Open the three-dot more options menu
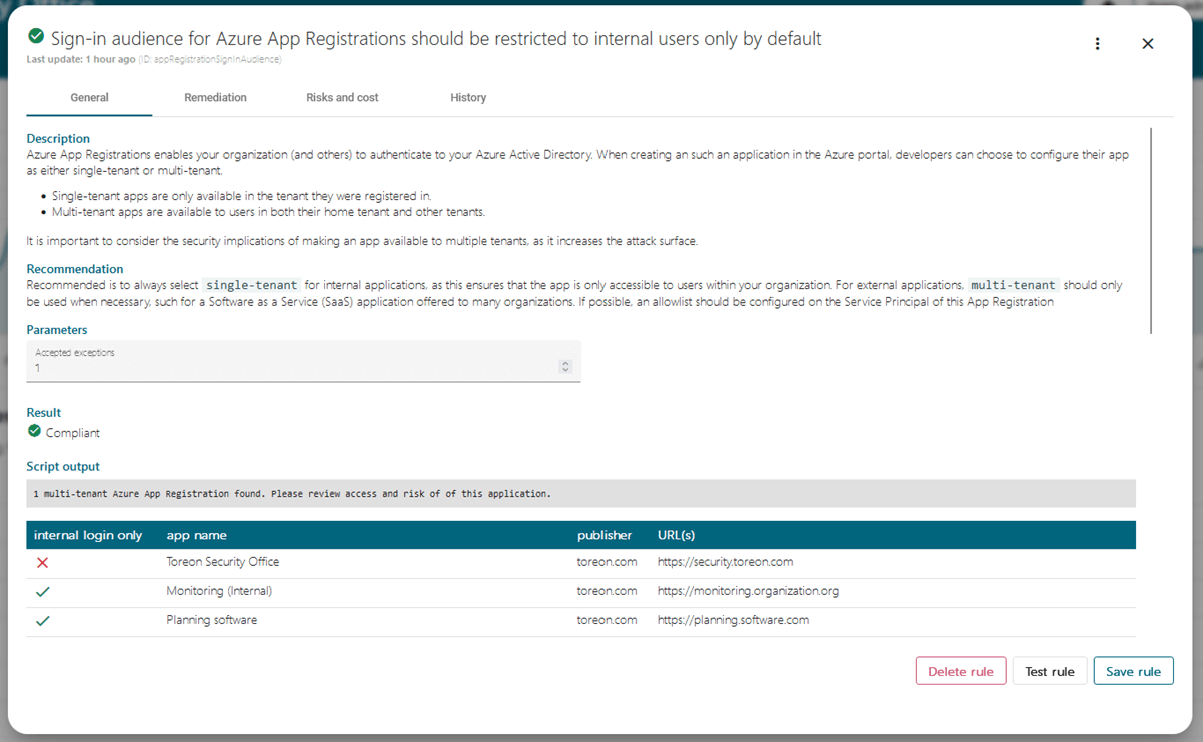 (1097, 44)
